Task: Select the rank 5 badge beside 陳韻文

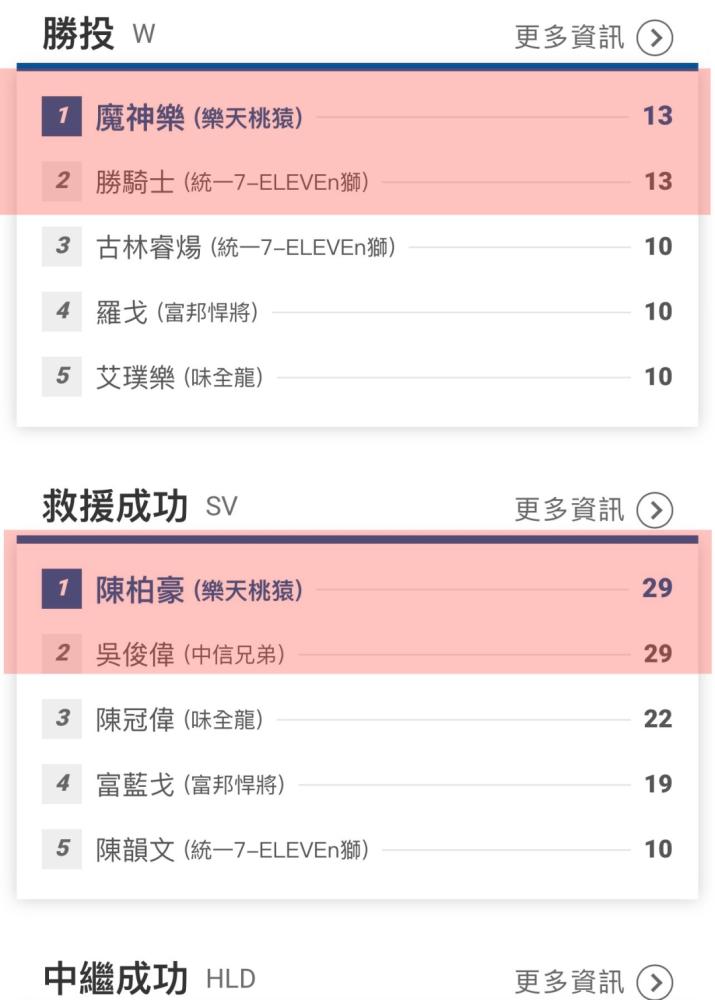Action: [62, 849]
